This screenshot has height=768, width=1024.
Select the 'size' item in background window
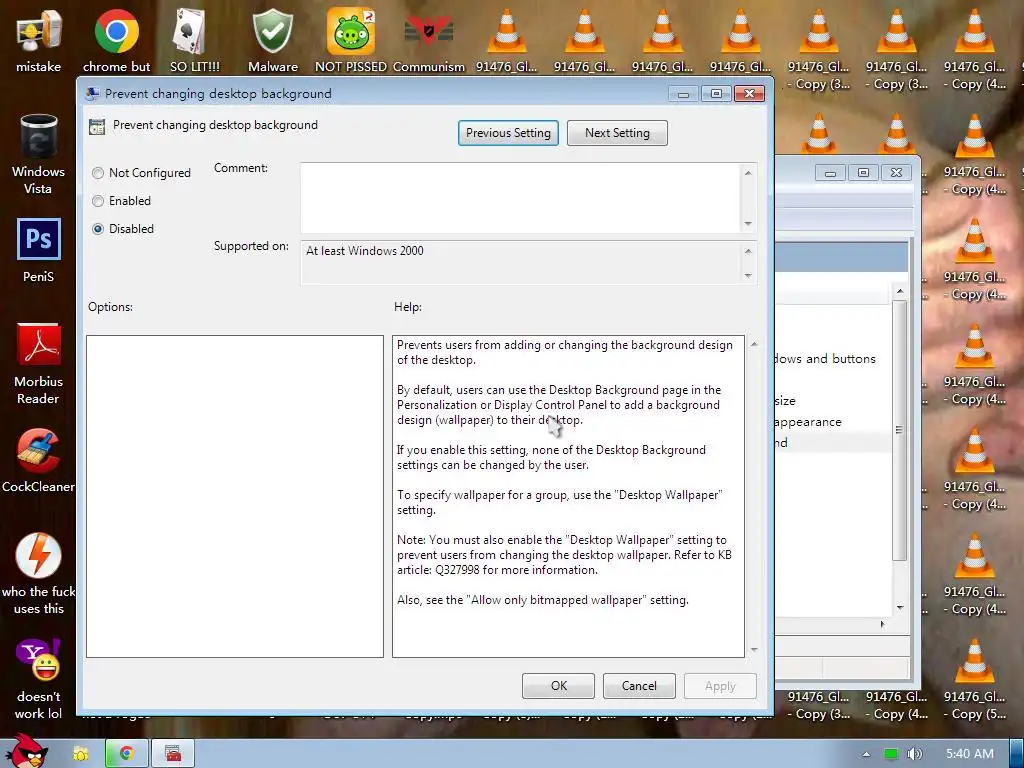pos(786,400)
